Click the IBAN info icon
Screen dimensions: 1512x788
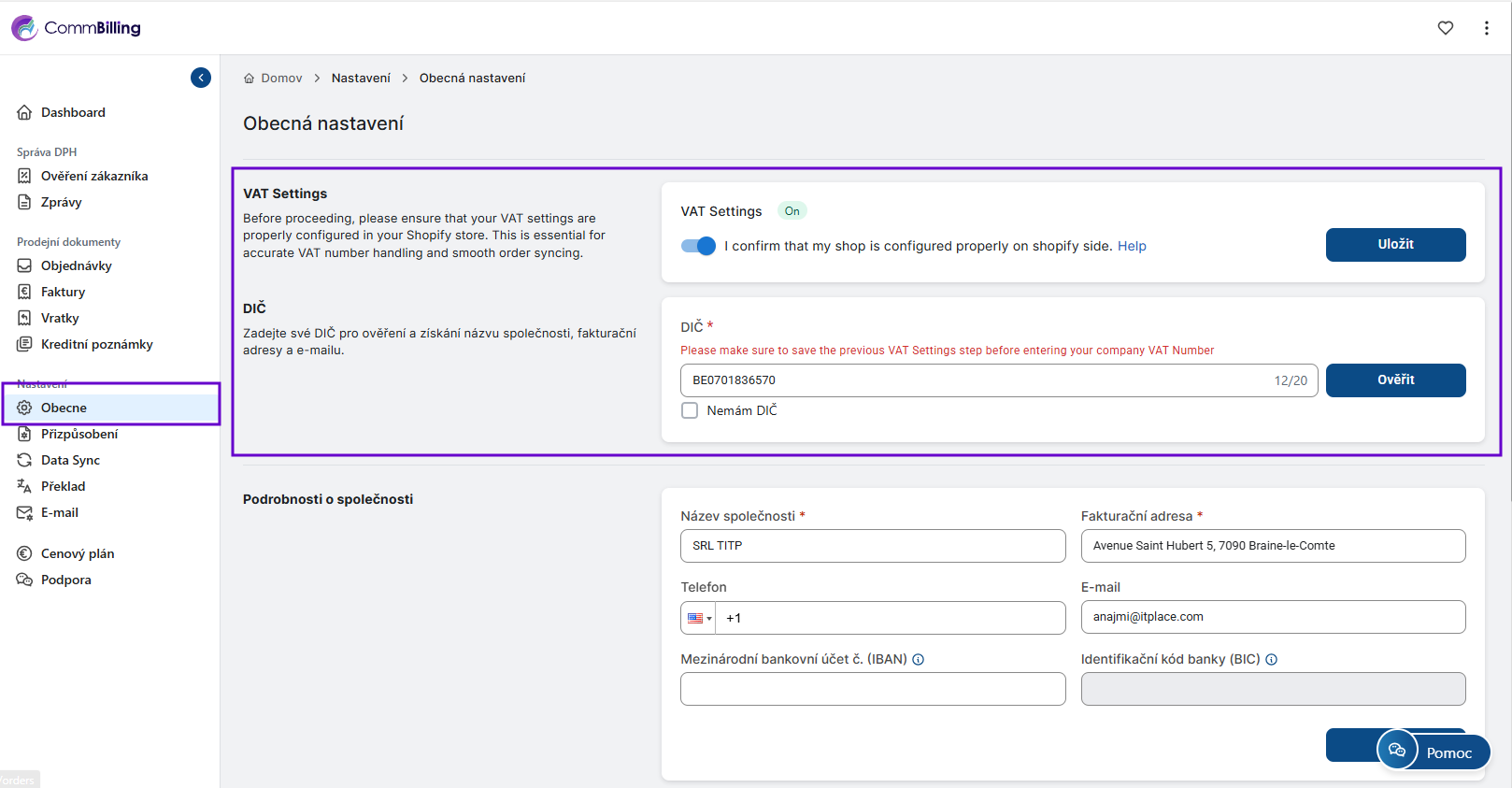click(919, 660)
